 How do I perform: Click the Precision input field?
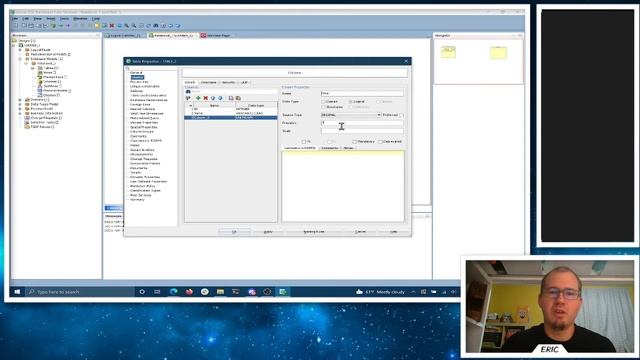[362, 123]
